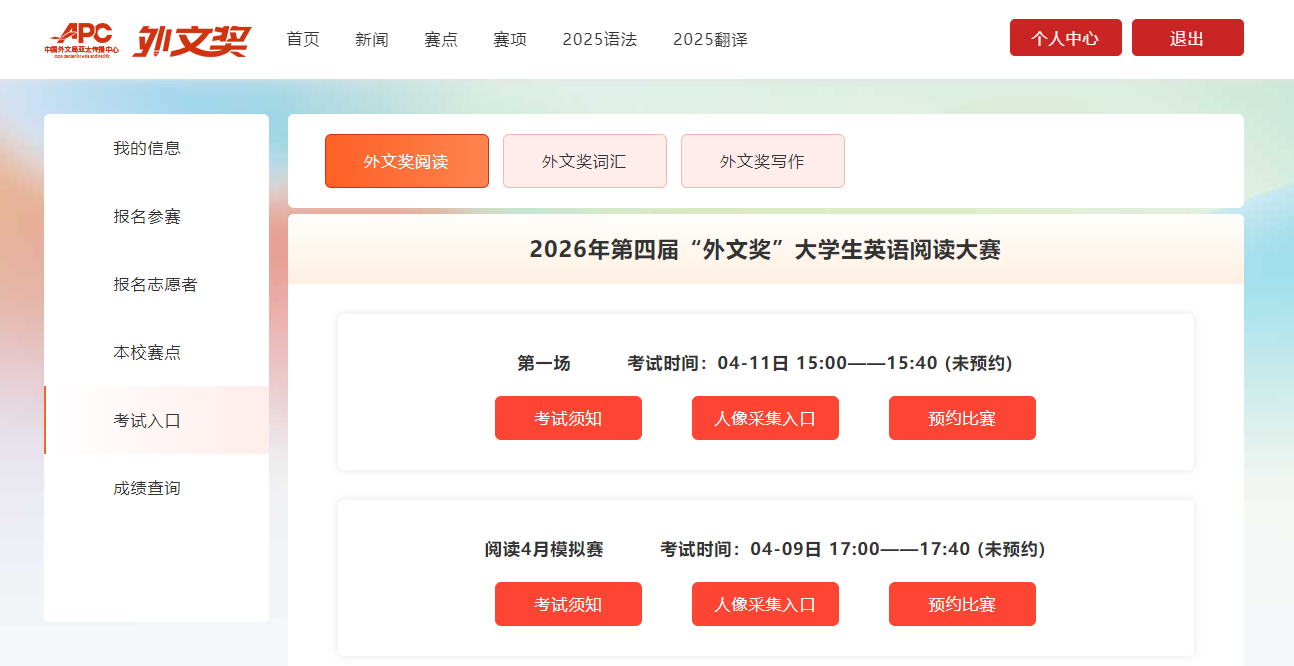This screenshot has height=666, width=1294.
Task: Select 考试入口 in the sidebar
Action: 157,420
